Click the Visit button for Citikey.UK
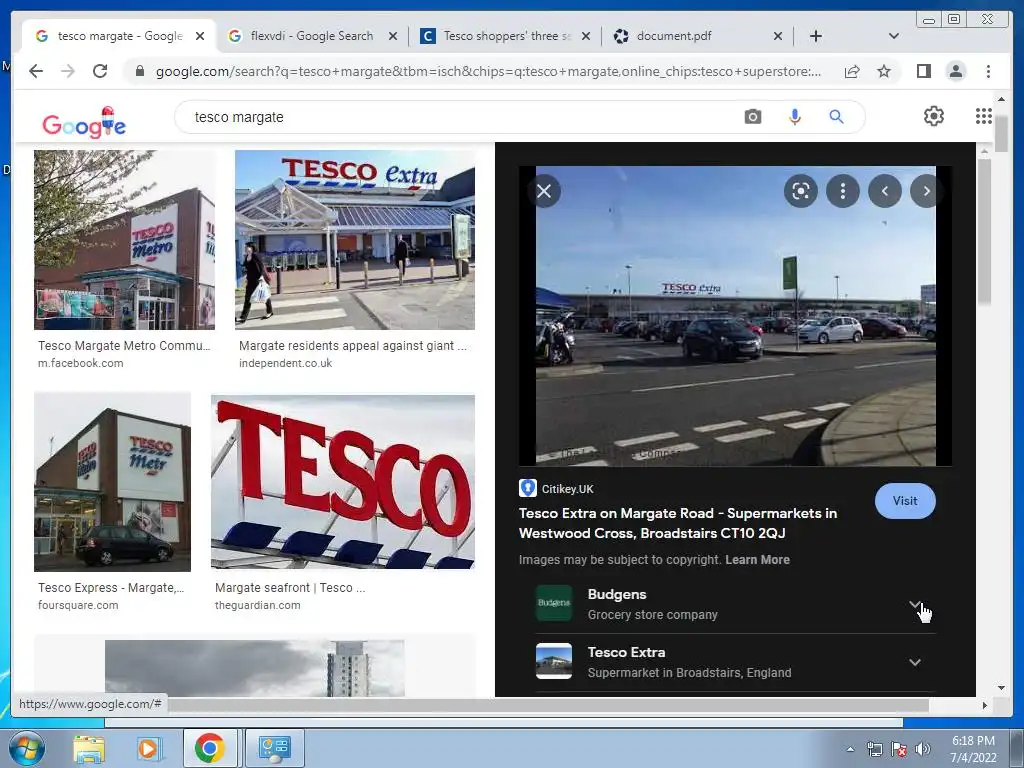Viewport: 1024px width, 768px height. (905, 501)
